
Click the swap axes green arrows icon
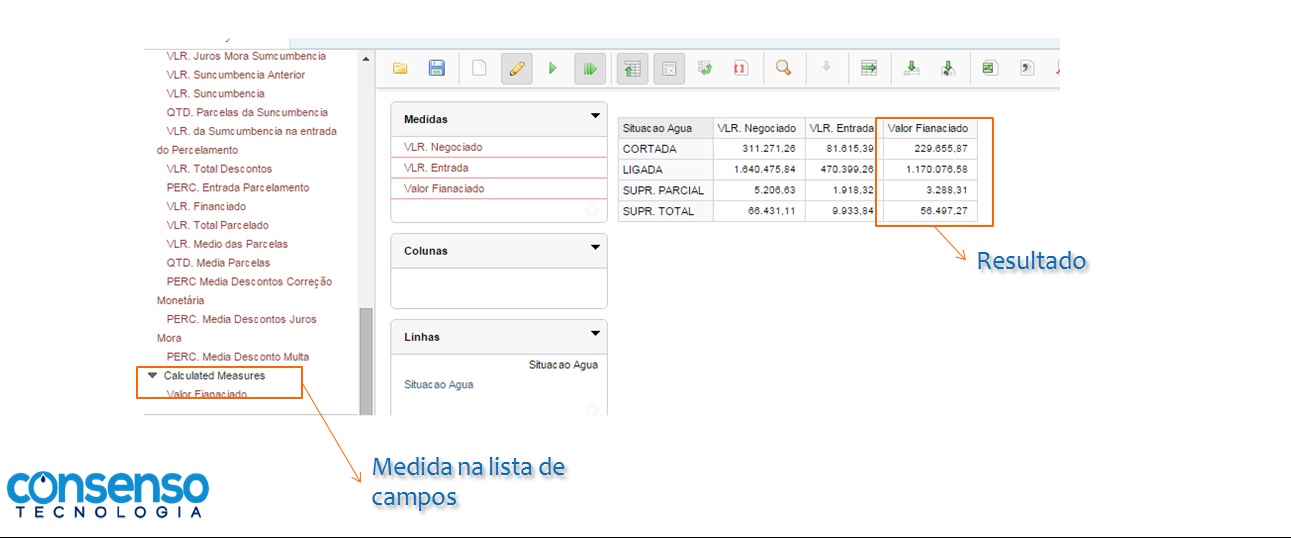705,68
